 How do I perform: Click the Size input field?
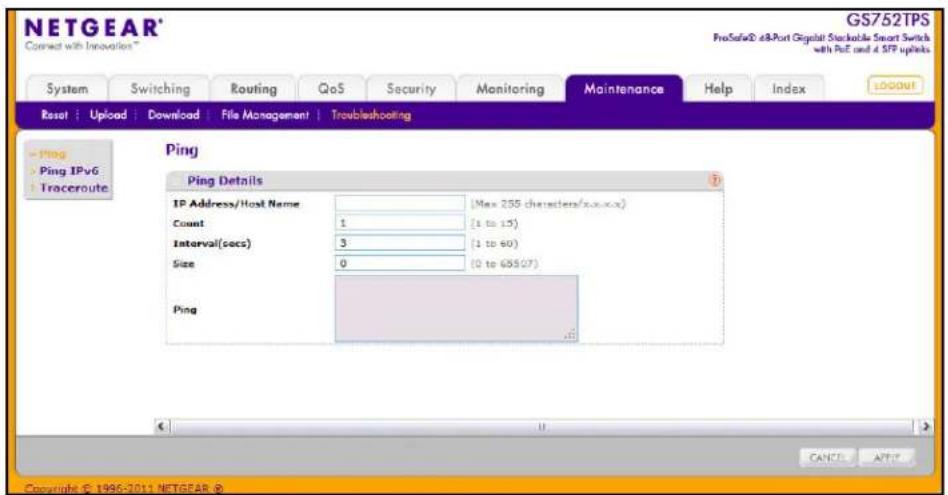click(x=400, y=263)
